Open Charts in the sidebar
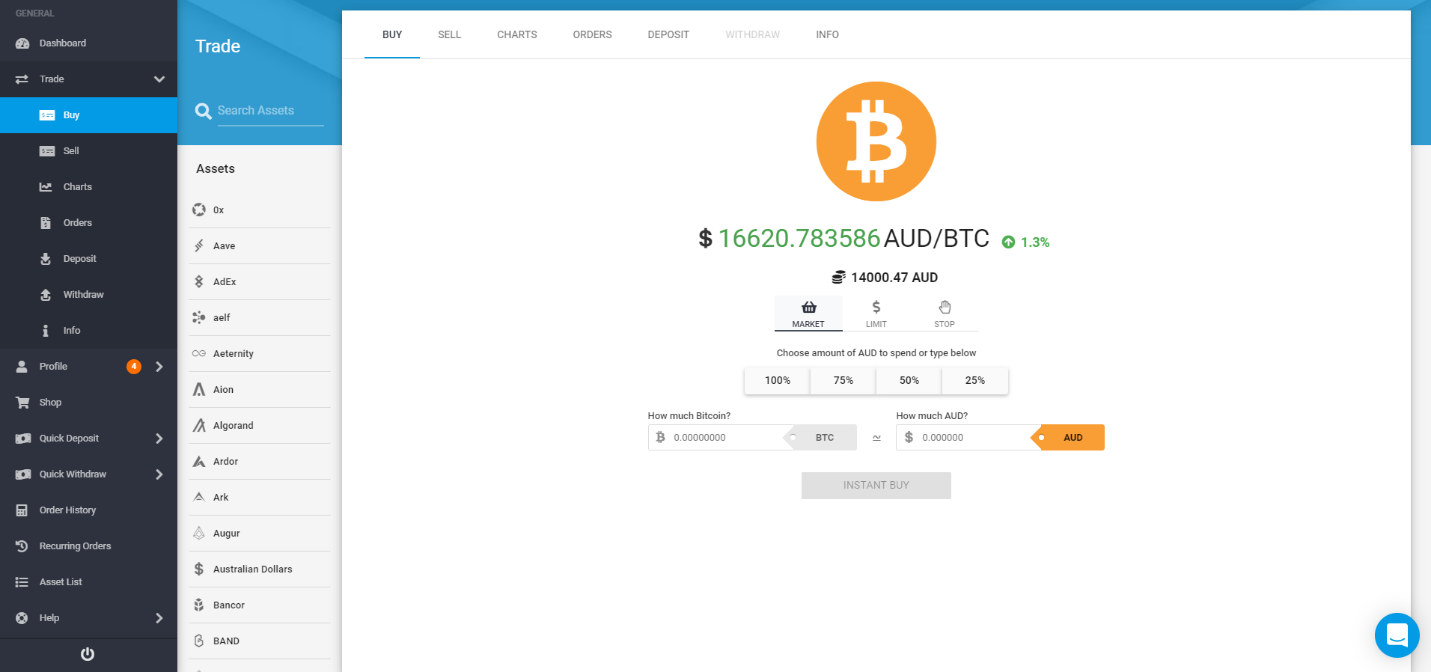Image resolution: width=1431 pixels, height=672 pixels. (88, 187)
